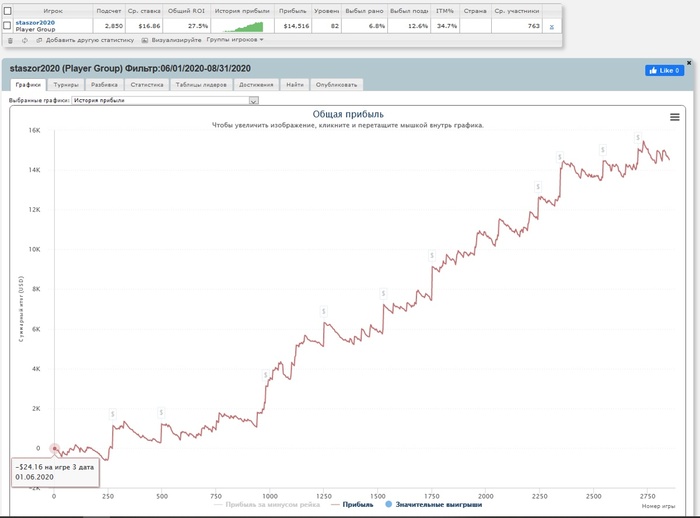The height and width of the screenshot is (518, 700).
Task: Sort by the Подсчет column header
Action: pos(108,11)
